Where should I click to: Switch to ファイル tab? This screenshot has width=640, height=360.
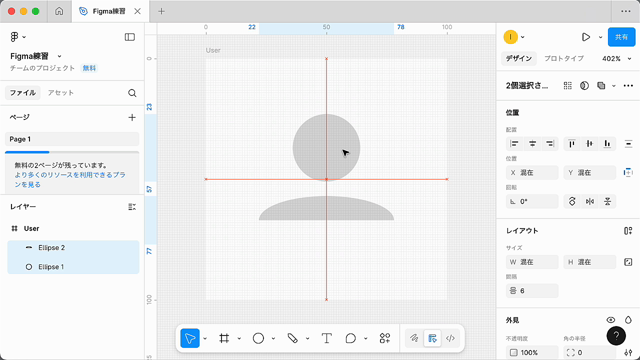[23, 93]
